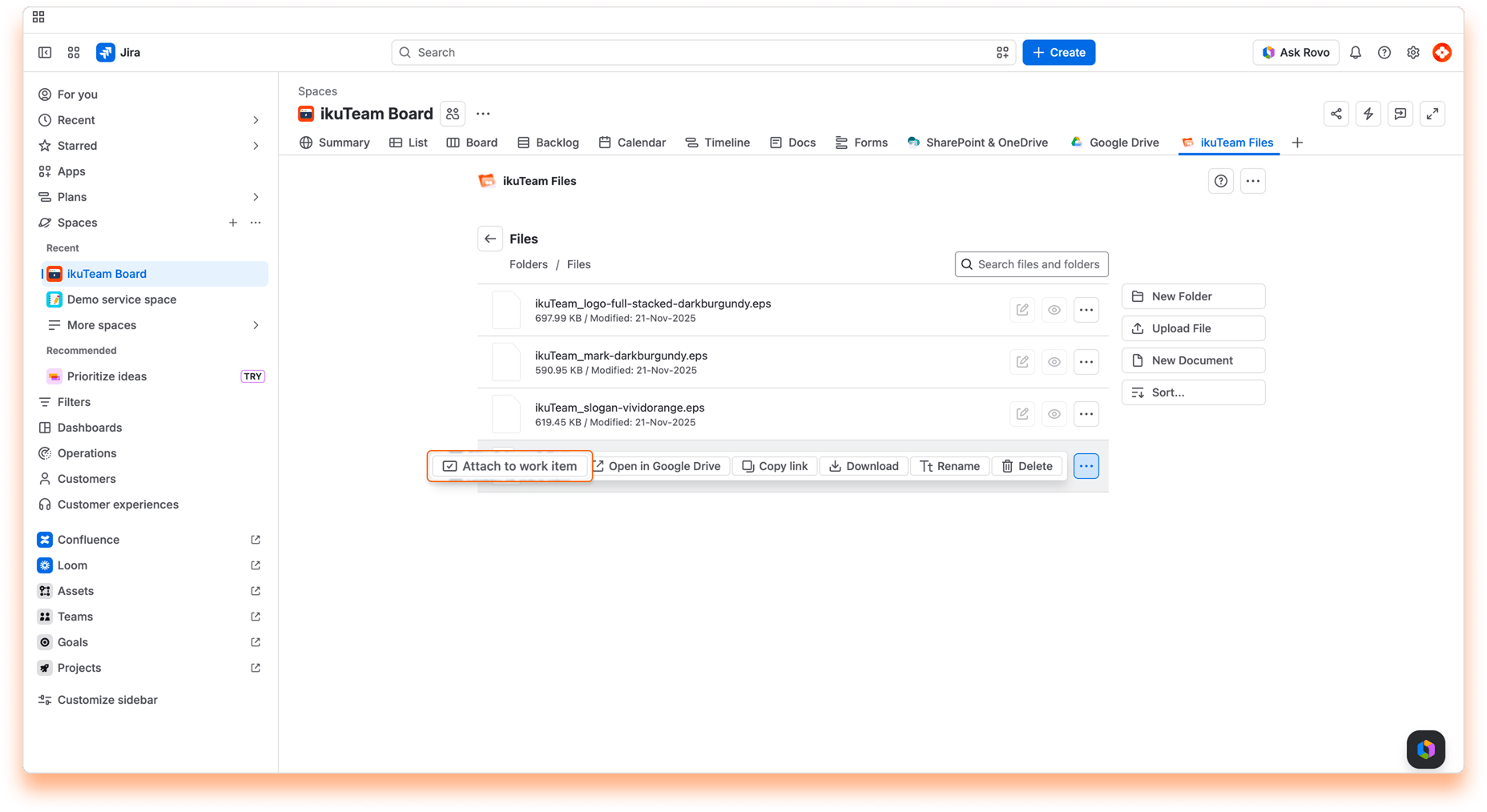
Task: Choose Download action
Action: click(864, 466)
